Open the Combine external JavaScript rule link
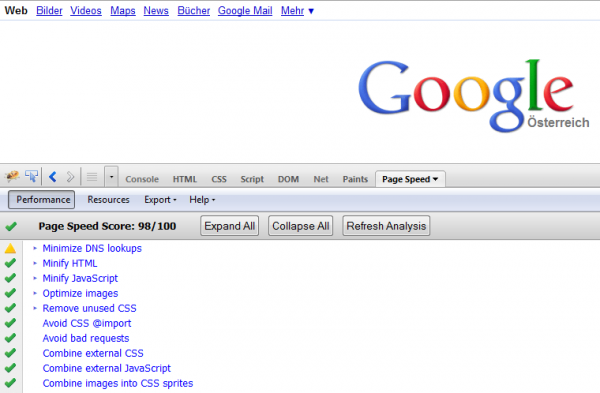 tap(106, 368)
